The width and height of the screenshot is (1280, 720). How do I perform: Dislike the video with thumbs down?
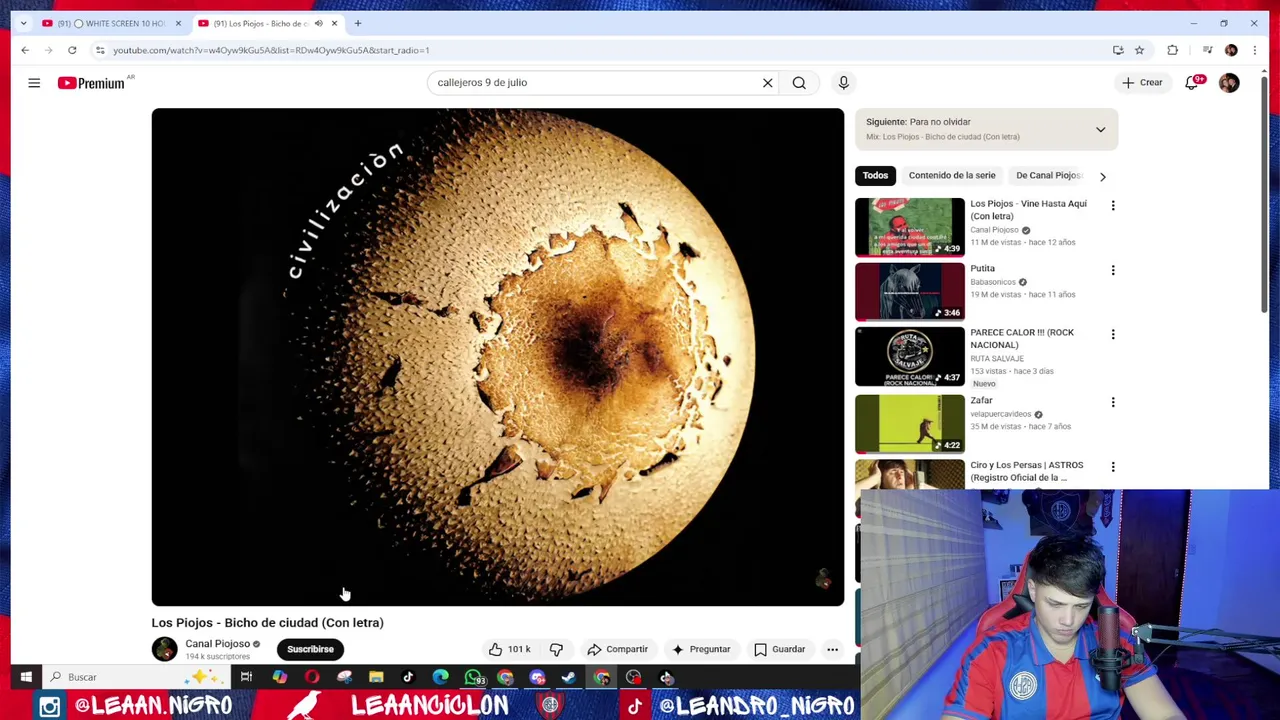pyautogui.click(x=556, y=649)
